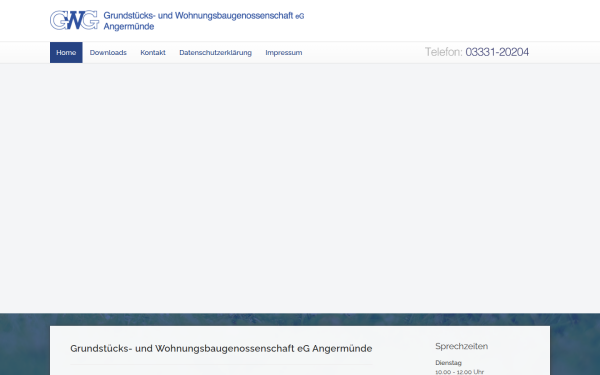Viewport: 600px width, 375px height.
Task: Open the Home menu item
Action: pyautogui.click(x=66, y=52)
